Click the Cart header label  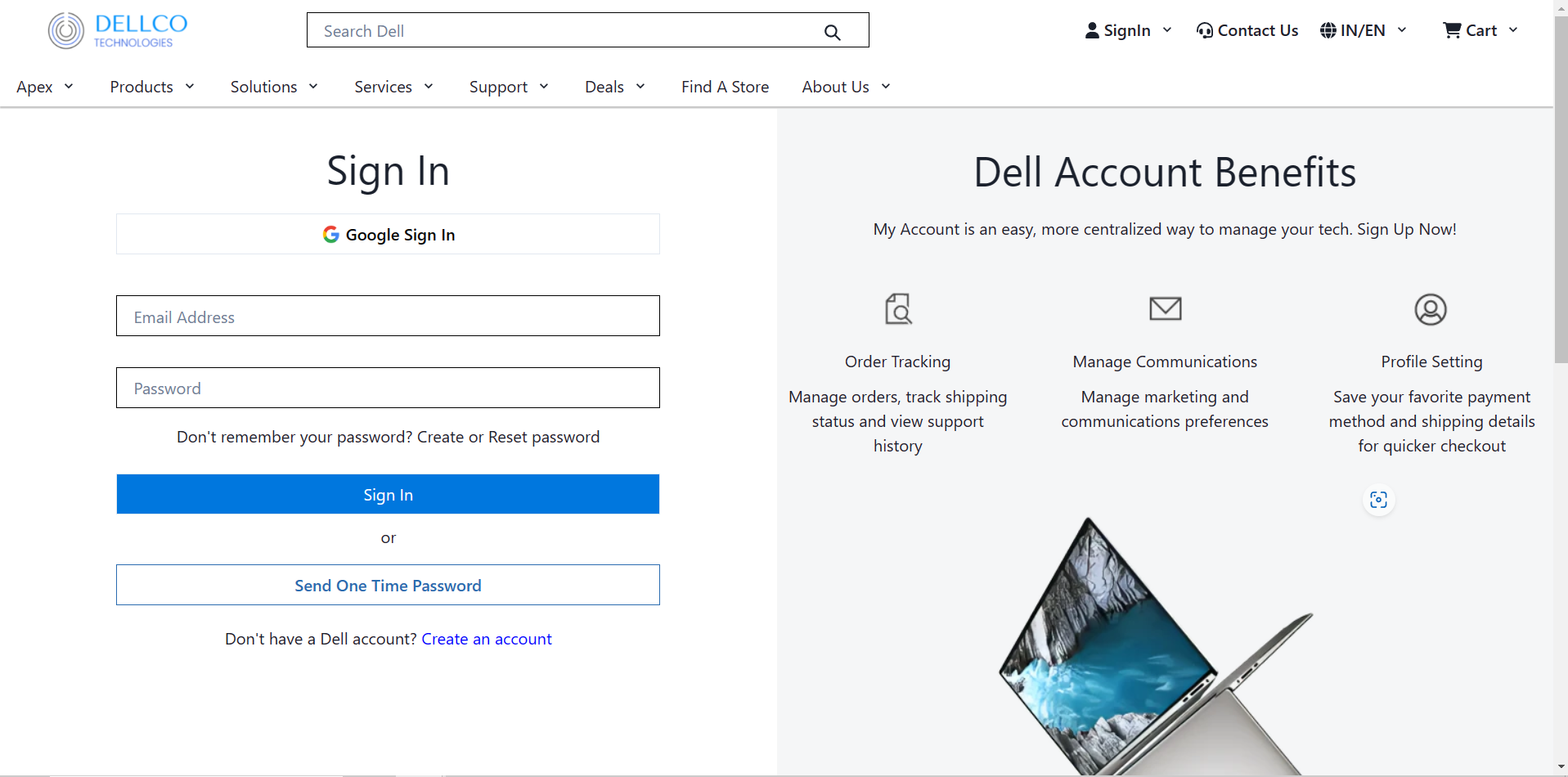pyautogui.click(x=1481, y=30)
